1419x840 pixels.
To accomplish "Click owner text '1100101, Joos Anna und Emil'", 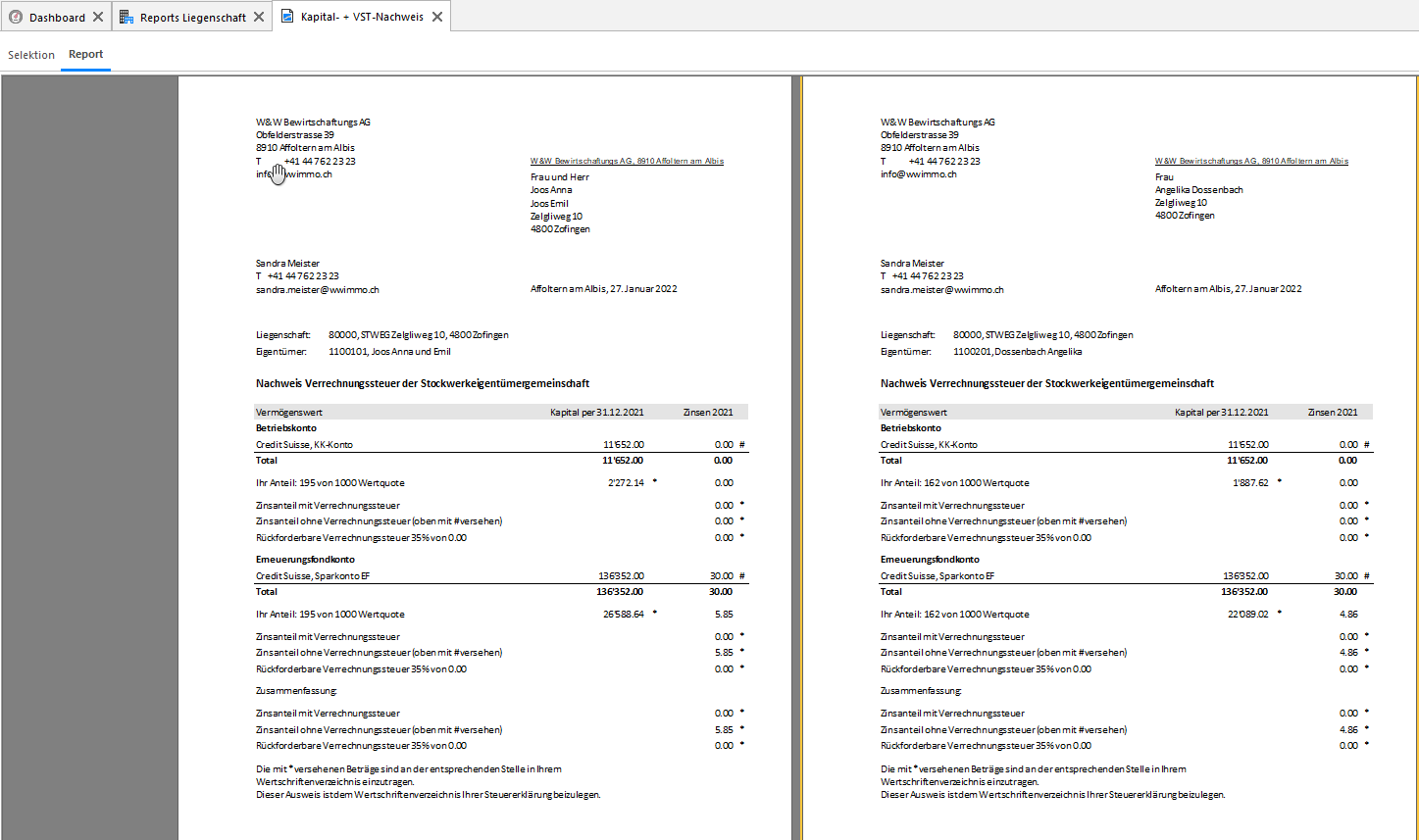I will 389,351.
